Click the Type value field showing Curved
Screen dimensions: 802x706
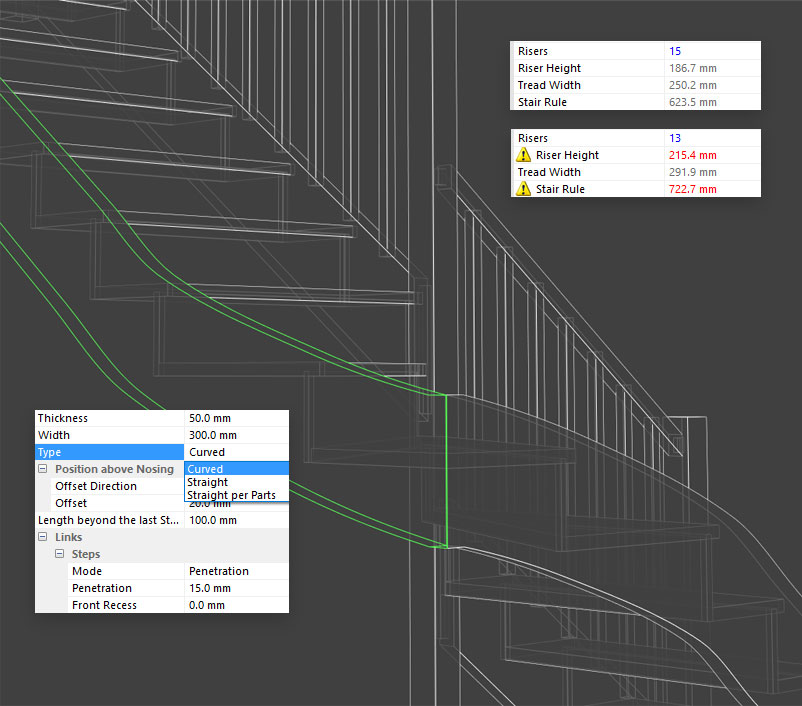pos(236,452)
